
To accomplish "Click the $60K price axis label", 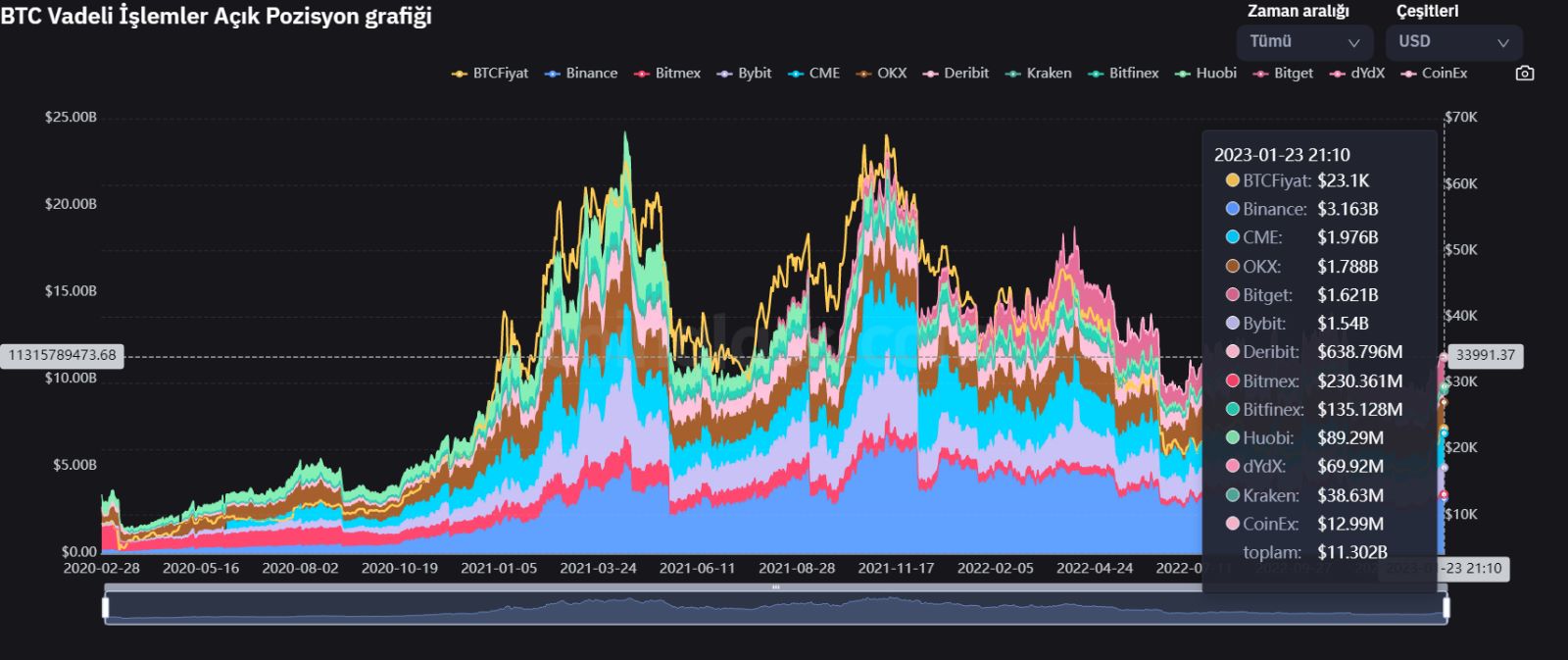I will [x=1460, y=183].
